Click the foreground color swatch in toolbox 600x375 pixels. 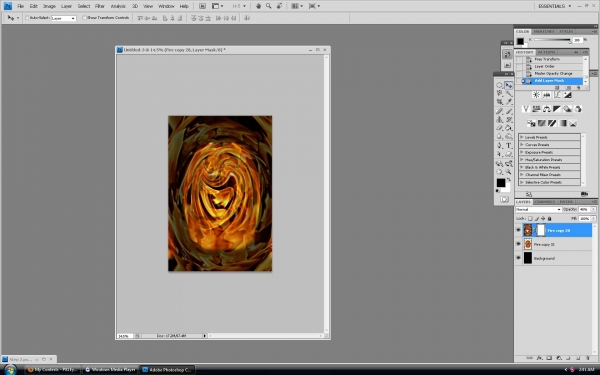(501, 183)
